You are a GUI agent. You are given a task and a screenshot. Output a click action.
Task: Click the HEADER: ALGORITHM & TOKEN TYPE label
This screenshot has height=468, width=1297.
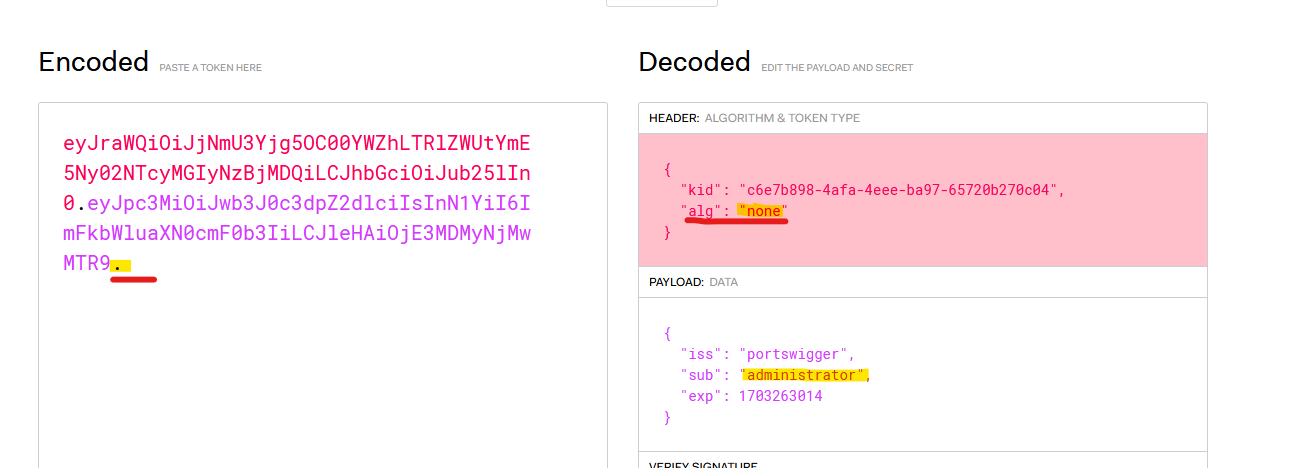(754, 118)
